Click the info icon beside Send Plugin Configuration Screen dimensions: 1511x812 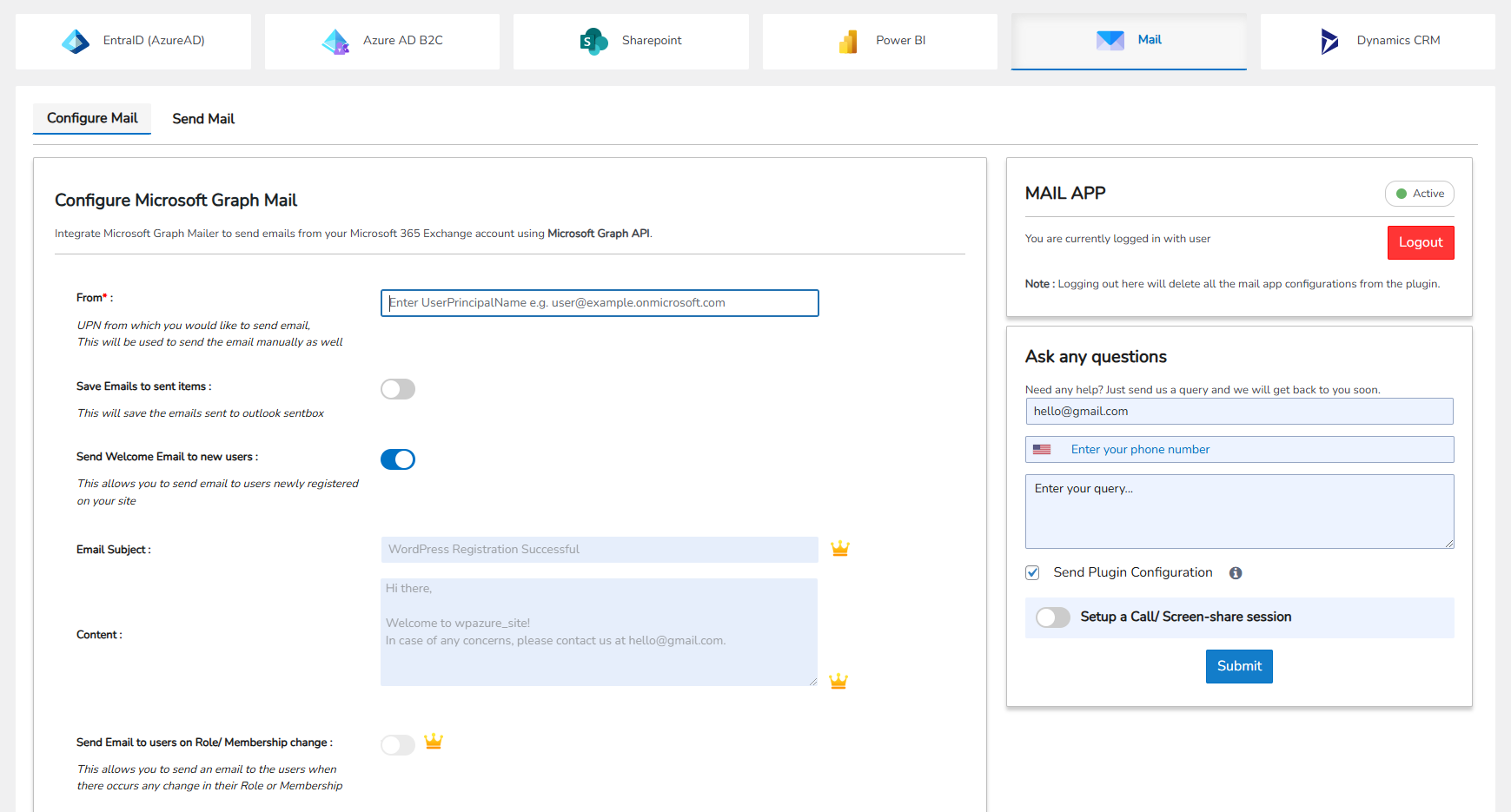click(1236, 572)
